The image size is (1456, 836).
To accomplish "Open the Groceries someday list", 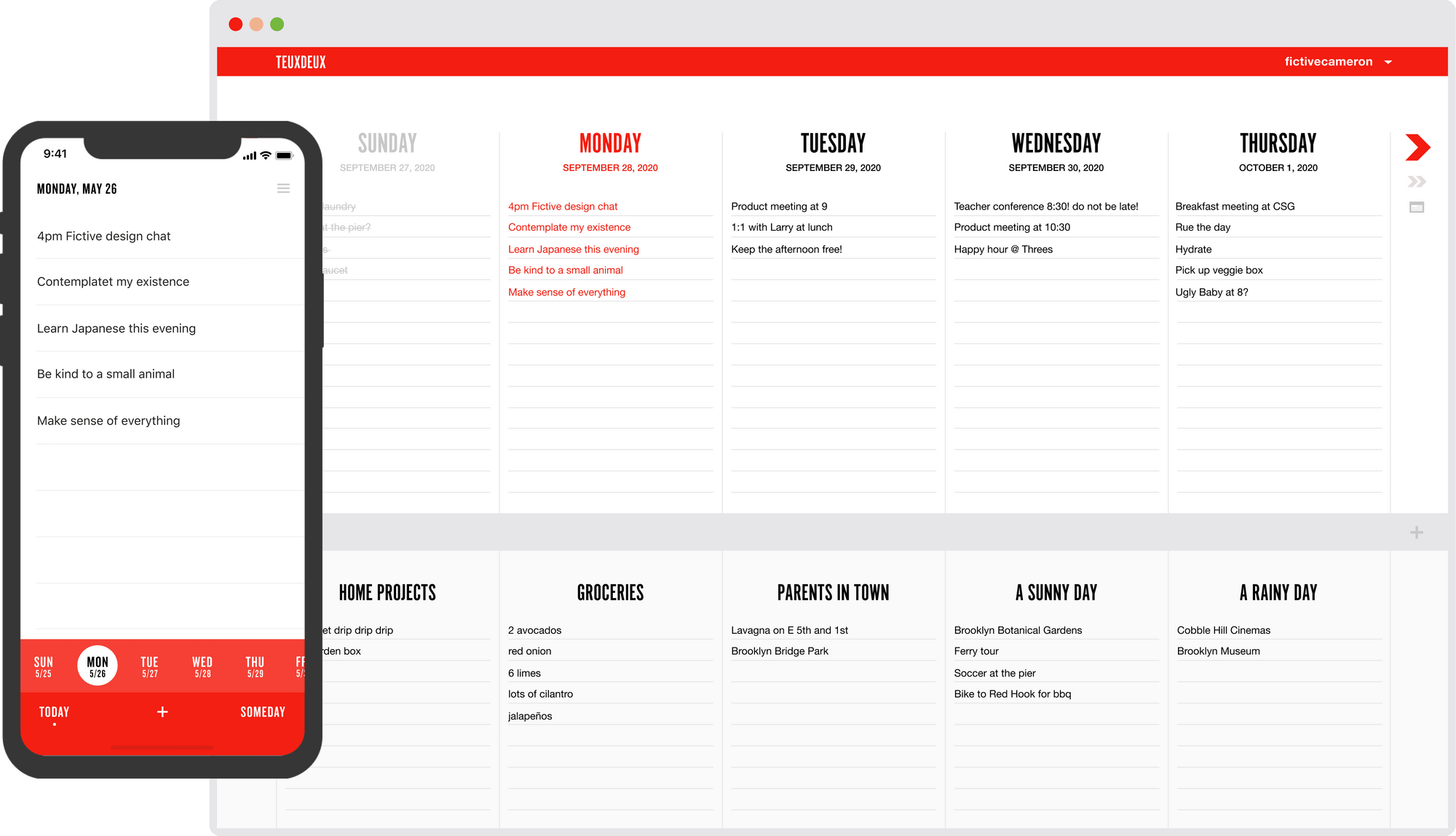I will (x=610, y=592).
